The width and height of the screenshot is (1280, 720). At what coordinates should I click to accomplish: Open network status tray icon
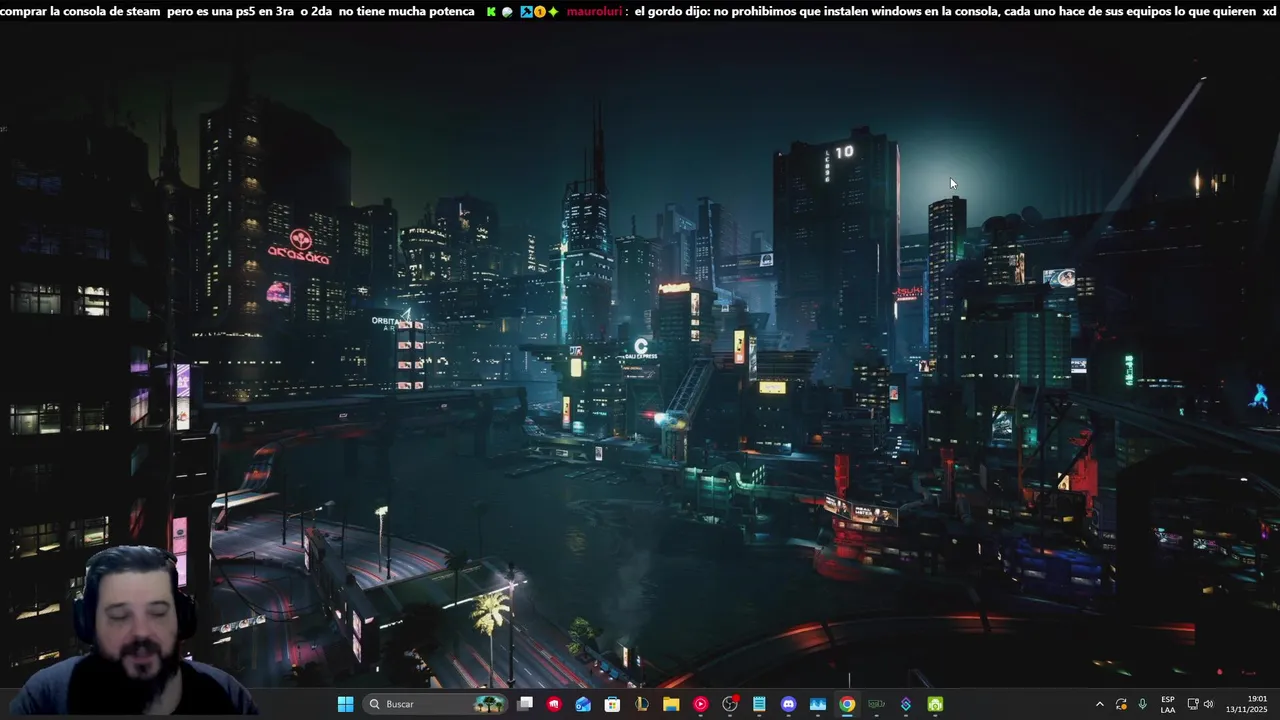1193,704
